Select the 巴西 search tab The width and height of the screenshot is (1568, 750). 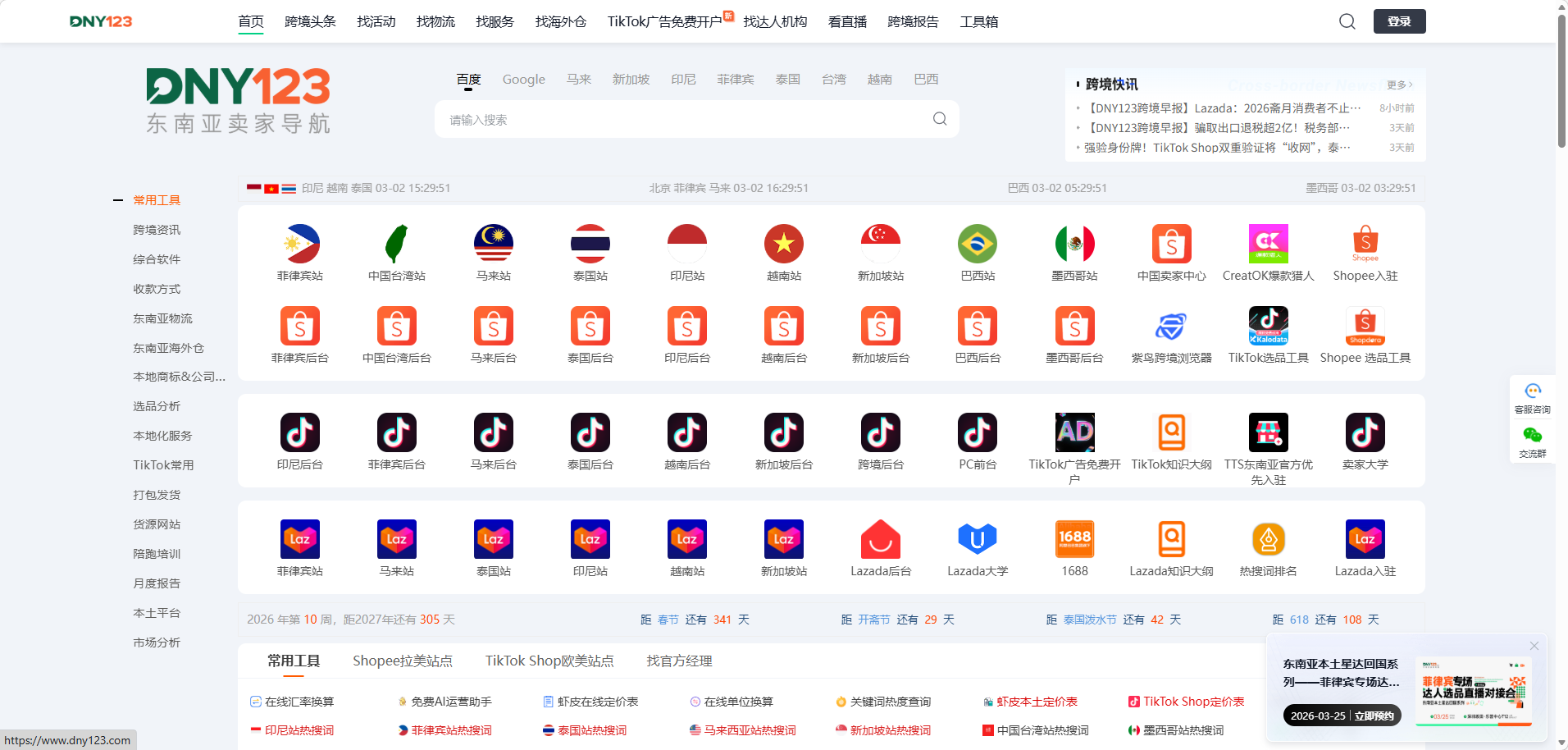926,80
